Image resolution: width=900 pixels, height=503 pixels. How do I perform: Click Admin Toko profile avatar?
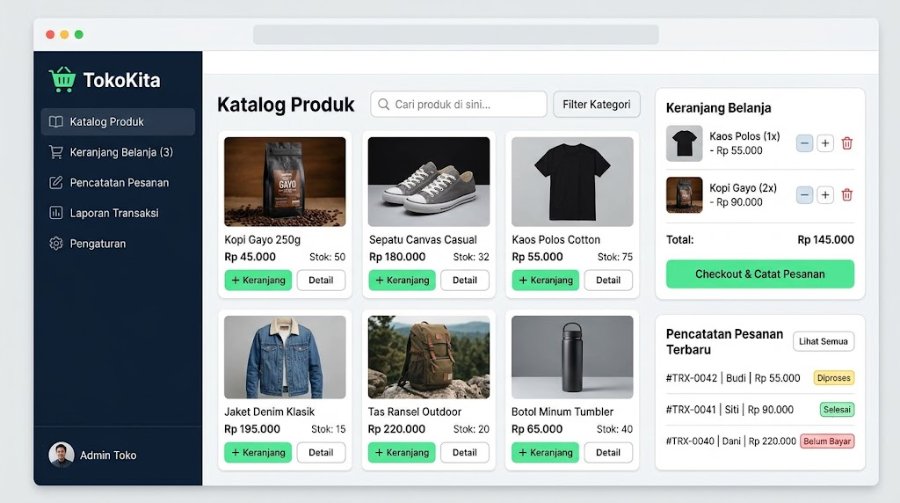pos(61,455)
